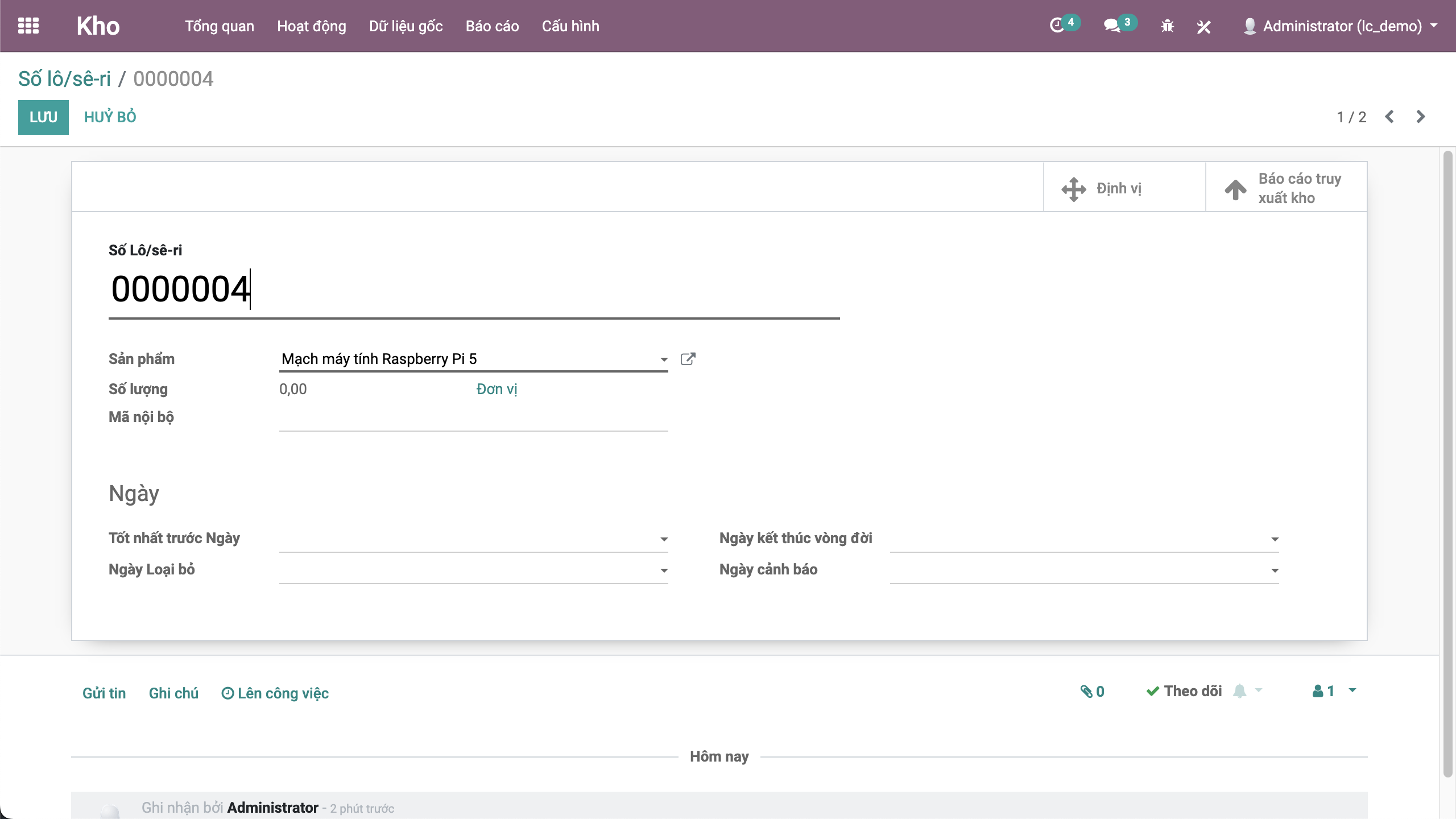Open Ngày cảnh báo date dropdown
1456x819 pixels.
pyautogui.click(x=1275, y=570)
